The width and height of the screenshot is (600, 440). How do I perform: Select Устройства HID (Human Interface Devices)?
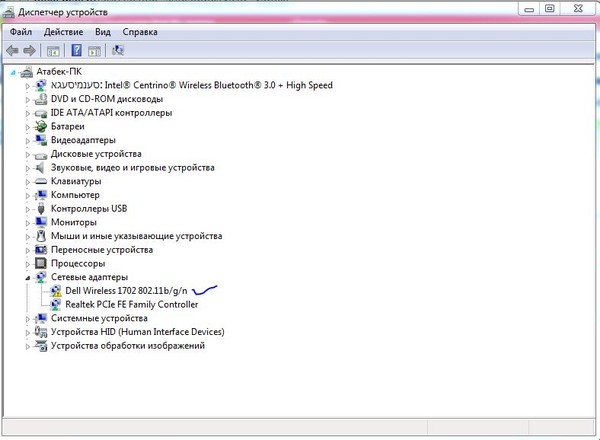pyautogui.click(x=138, y=332)
